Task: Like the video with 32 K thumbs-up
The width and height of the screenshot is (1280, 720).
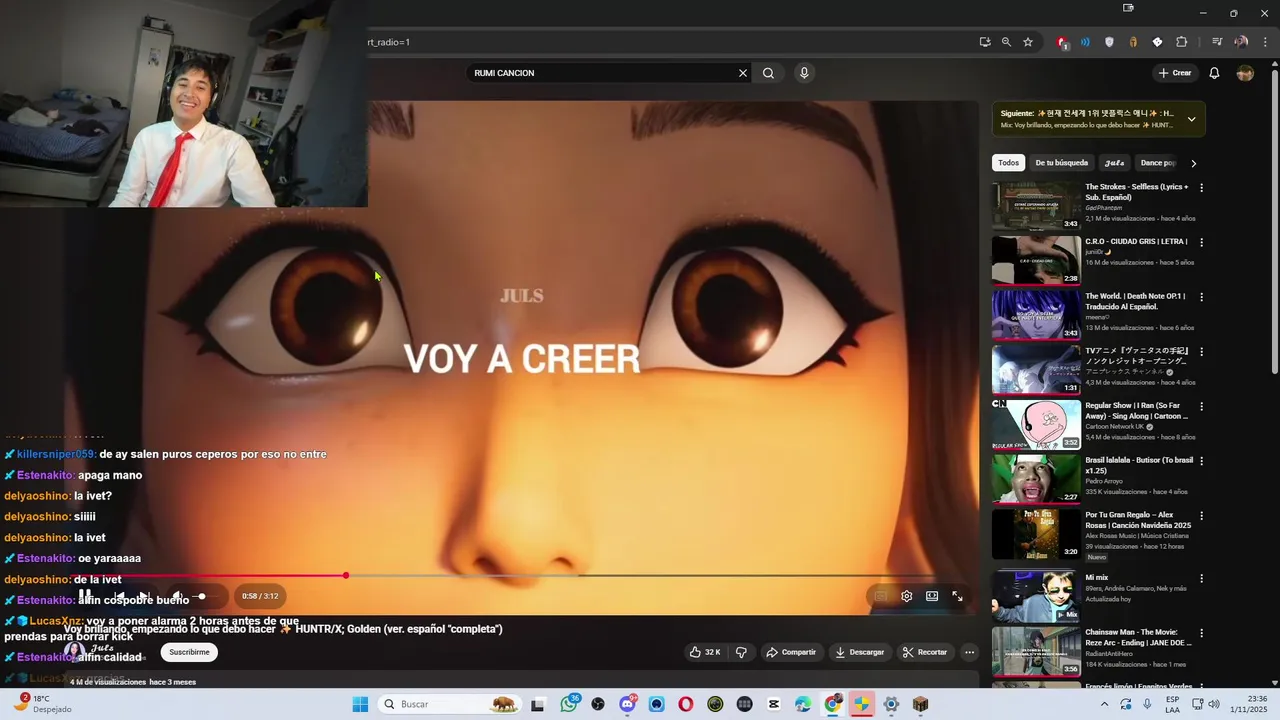Action: coord(705,652)
